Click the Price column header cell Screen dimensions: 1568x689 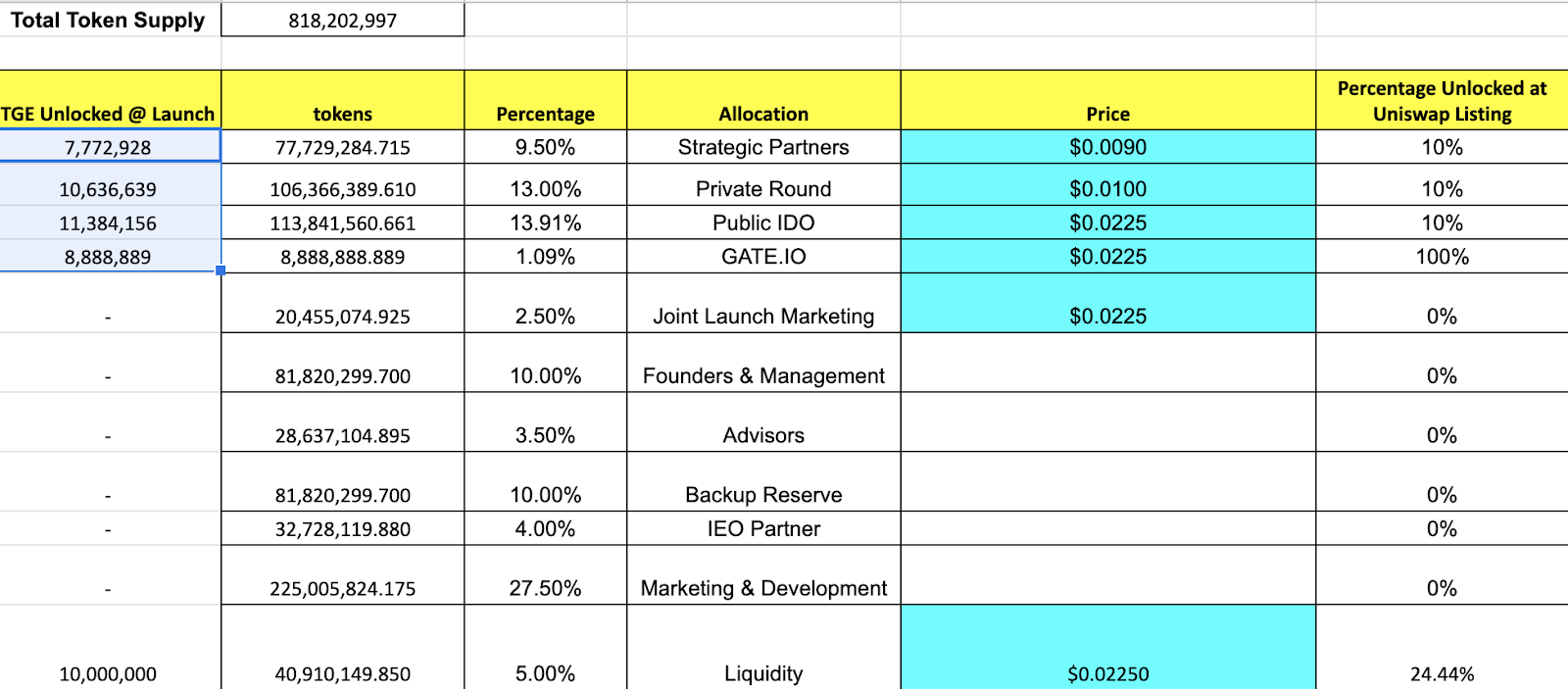click(x=1107, y=114)
